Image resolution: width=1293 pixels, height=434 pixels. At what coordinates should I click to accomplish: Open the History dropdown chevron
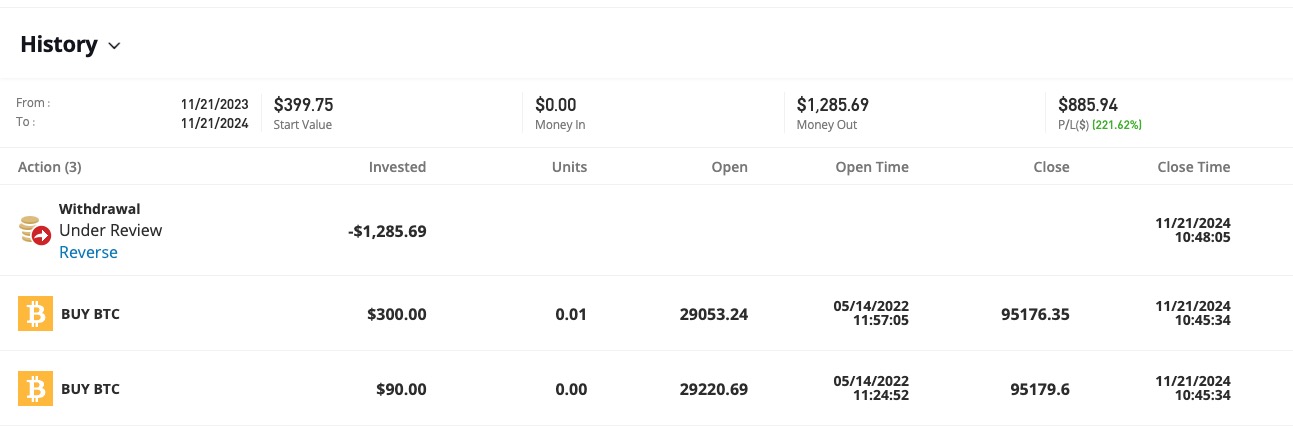(114, 46)
